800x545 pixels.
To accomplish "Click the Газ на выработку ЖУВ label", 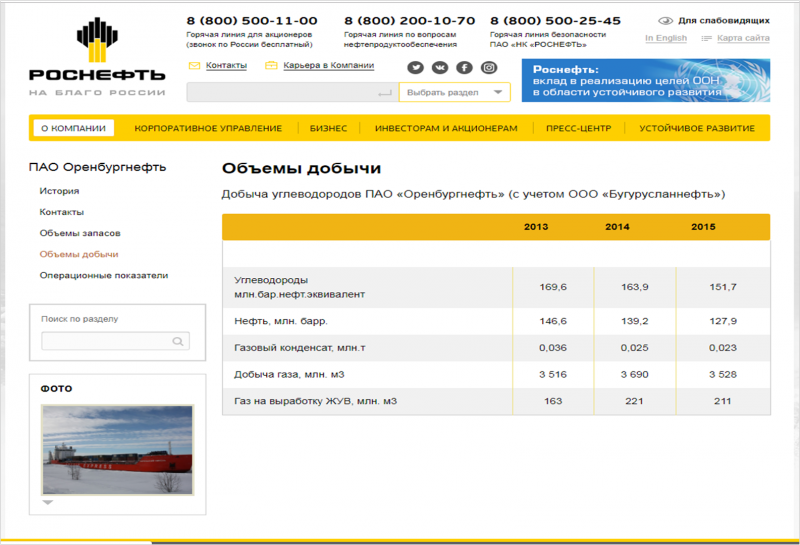I will point(315,401).
